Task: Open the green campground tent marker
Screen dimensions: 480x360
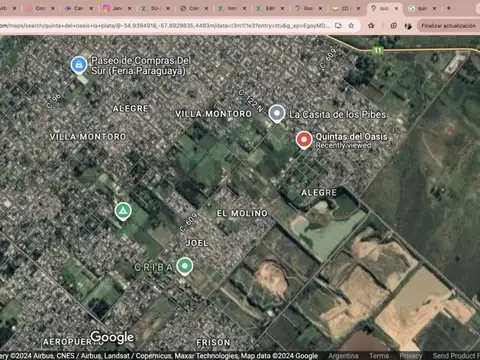Action: tap(123, 211)
